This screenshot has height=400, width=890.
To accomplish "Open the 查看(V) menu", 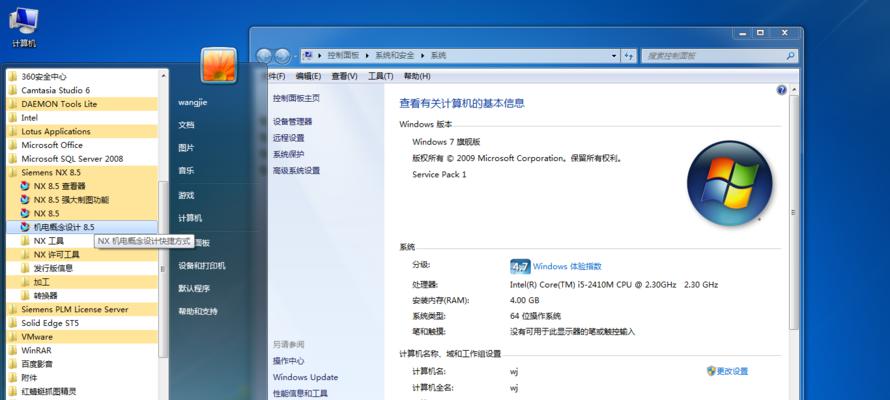I will pyautogui.click(x=345, y=76).
